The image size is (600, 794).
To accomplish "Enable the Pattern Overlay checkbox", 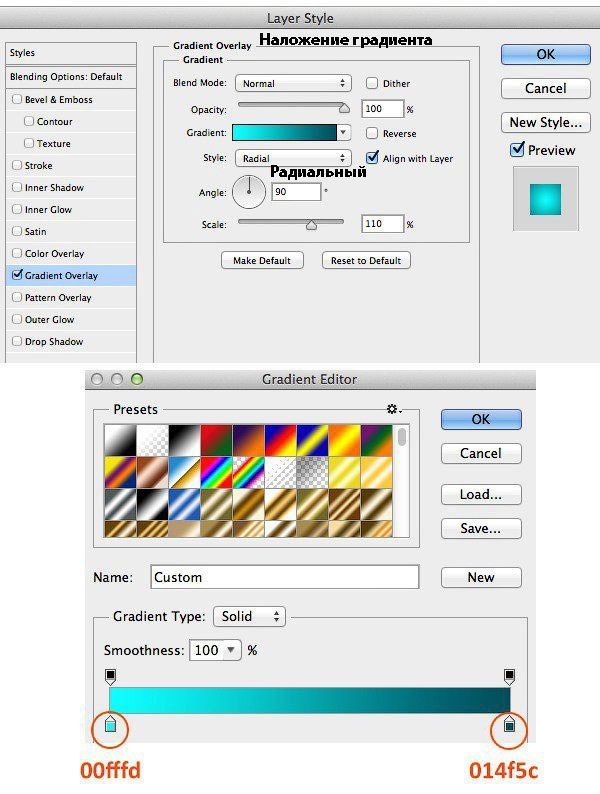I will 17,297.
